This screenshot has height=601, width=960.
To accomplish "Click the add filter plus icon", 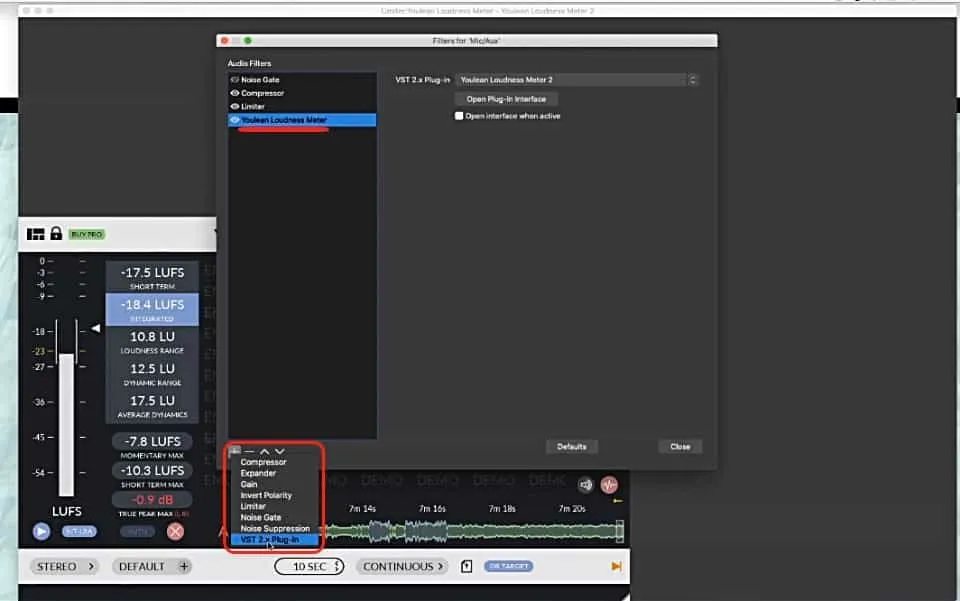I will [x=235, y=452].
